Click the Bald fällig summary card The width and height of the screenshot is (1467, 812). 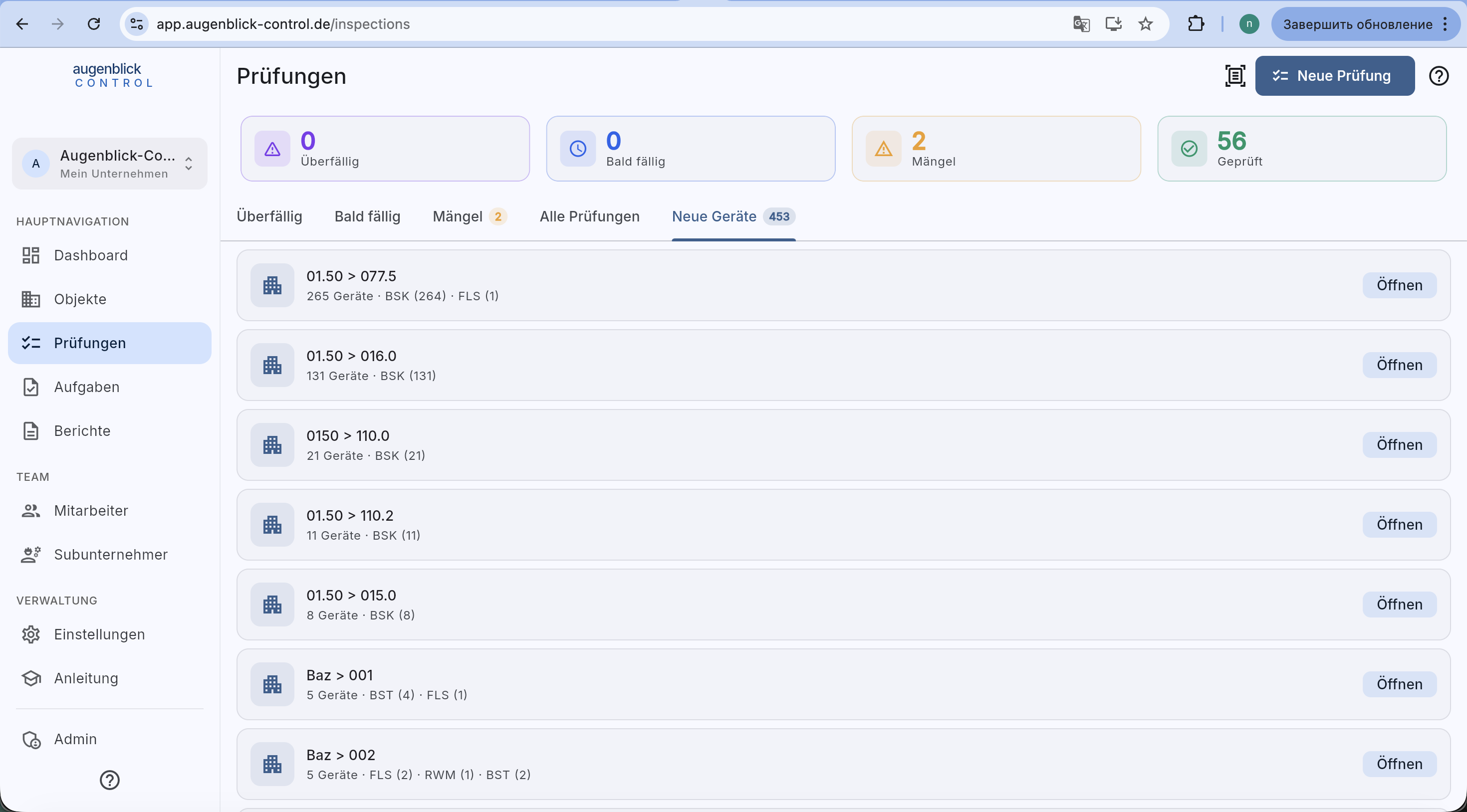(x=690, y=149)
